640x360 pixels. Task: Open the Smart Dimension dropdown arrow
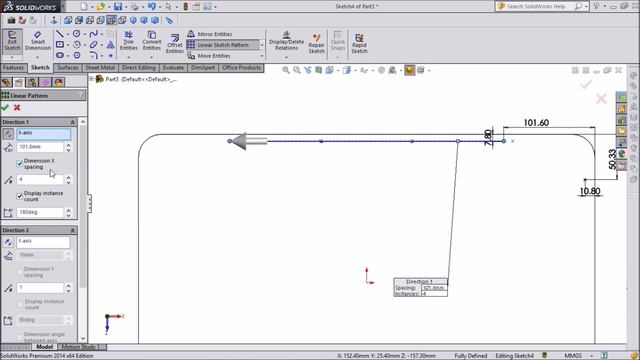38,57
